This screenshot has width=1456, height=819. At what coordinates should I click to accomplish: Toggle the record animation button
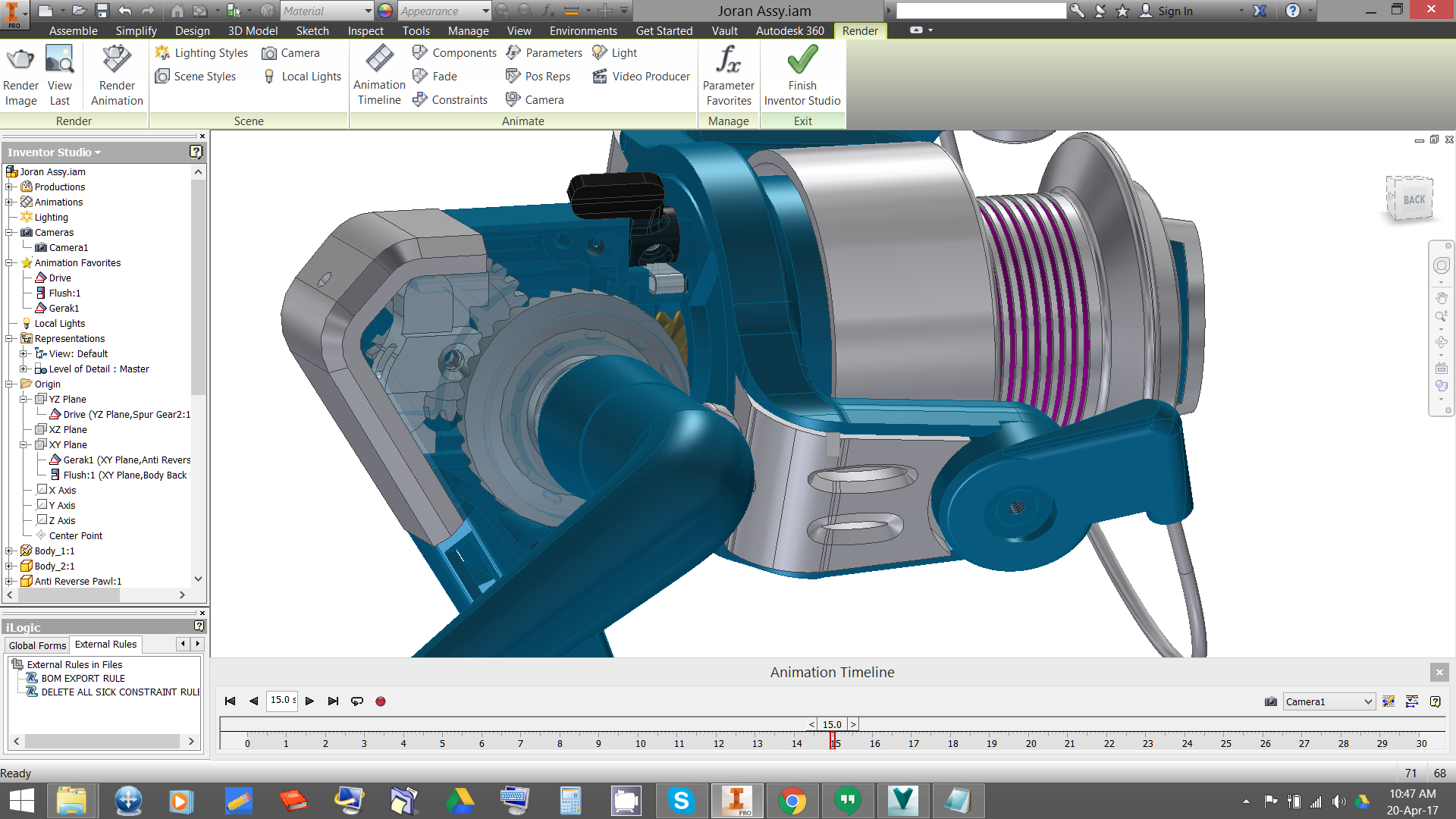click(x=381, y=701)
